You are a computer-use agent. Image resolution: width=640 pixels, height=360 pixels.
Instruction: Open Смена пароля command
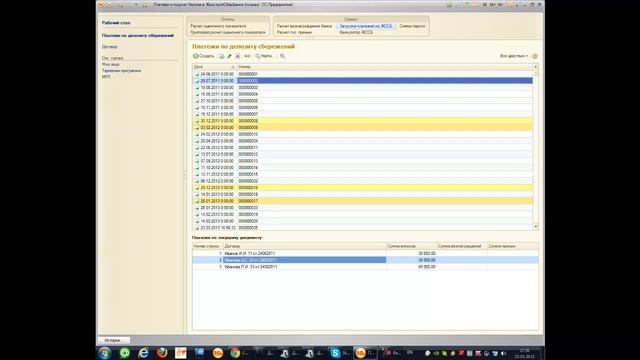(412, 26)
